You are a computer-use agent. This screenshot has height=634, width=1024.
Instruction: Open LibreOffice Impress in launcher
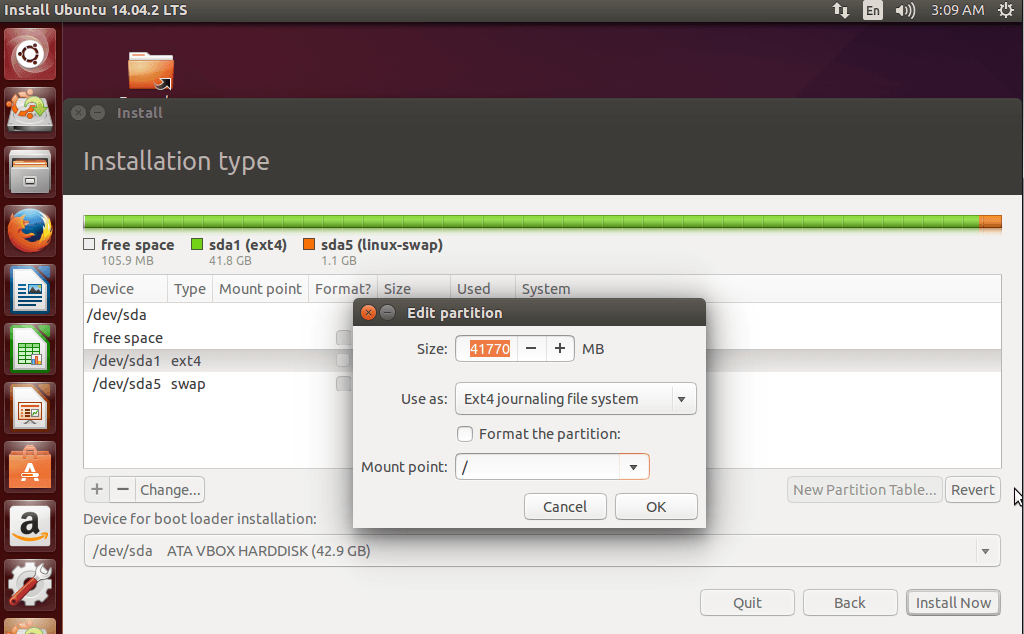(32, 408)
